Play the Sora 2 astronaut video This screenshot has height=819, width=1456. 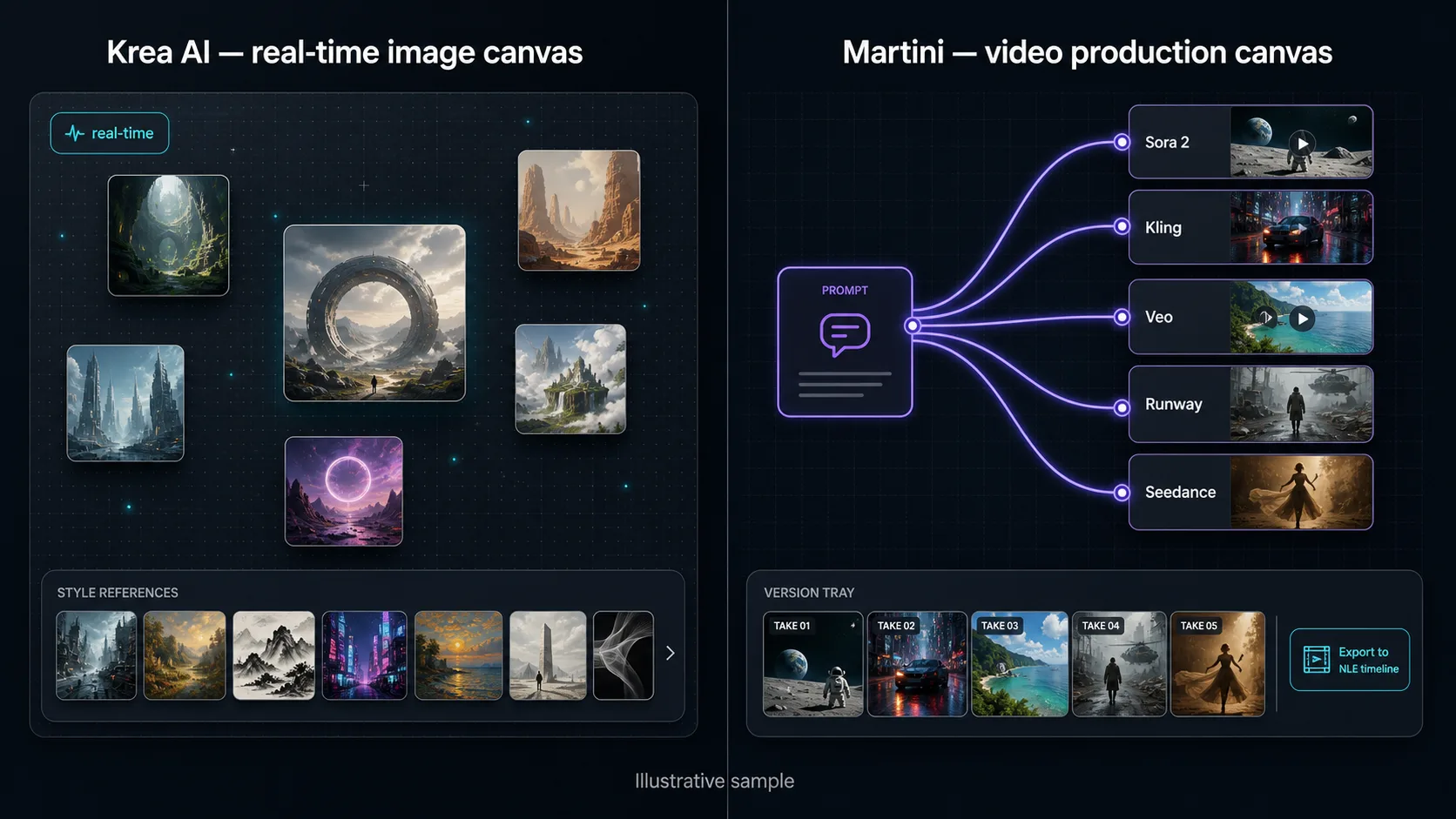tap(1302, 143)
